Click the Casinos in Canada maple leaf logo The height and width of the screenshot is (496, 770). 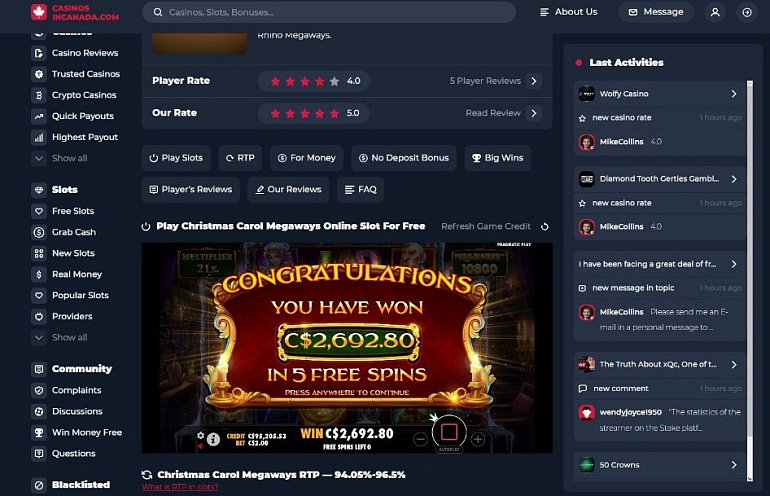39,12
